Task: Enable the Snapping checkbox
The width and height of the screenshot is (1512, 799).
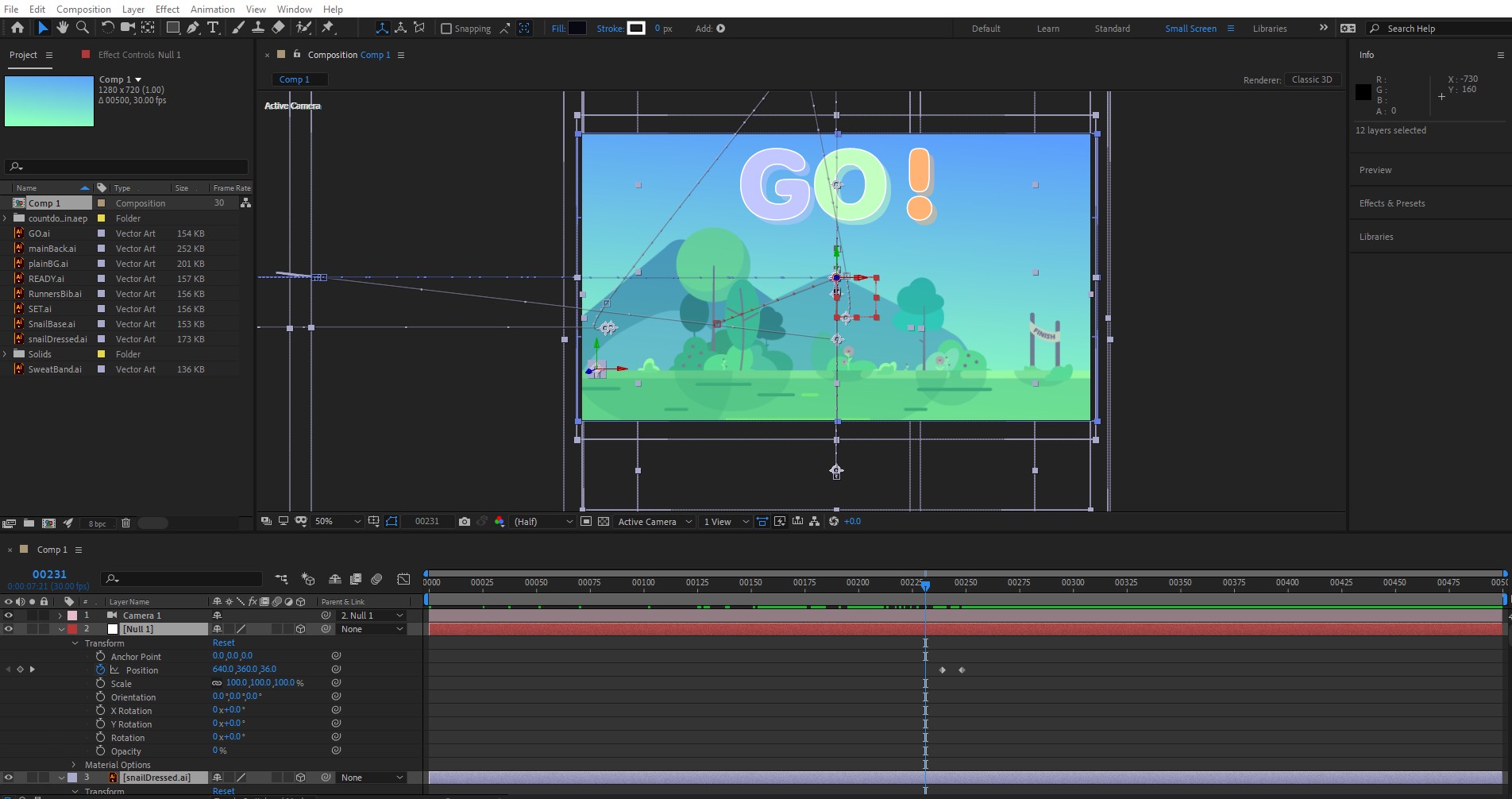Action: (x=446, y=29)
